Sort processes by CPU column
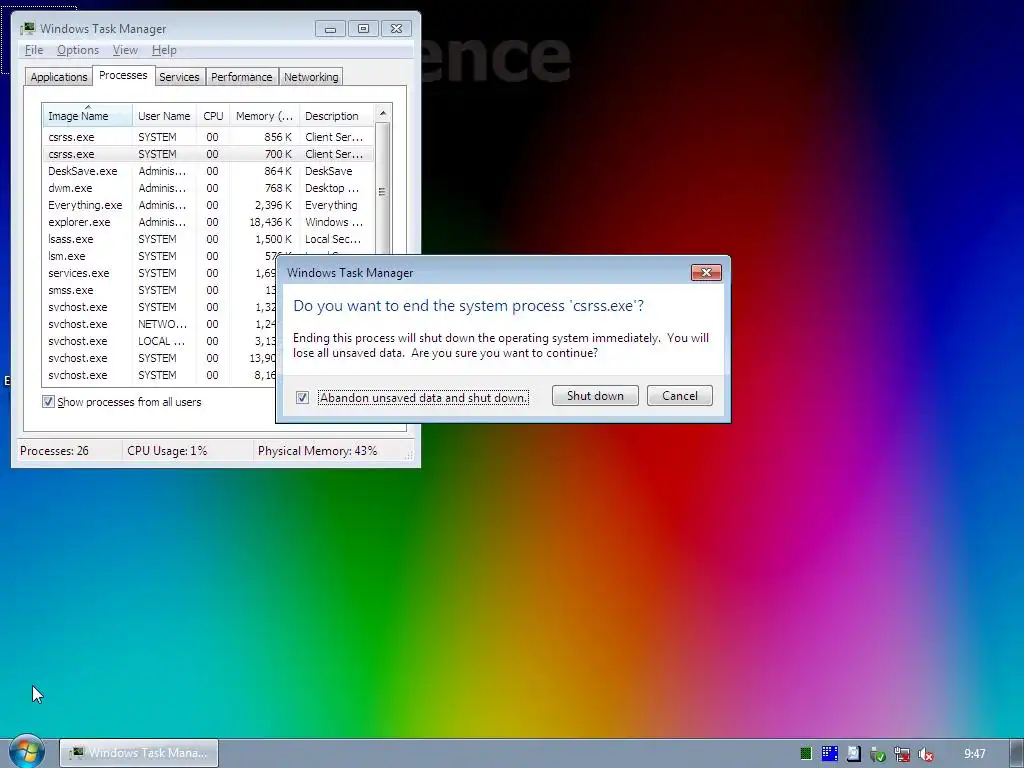Screen dimensions: 1024x768 click(x=213, y=116)
